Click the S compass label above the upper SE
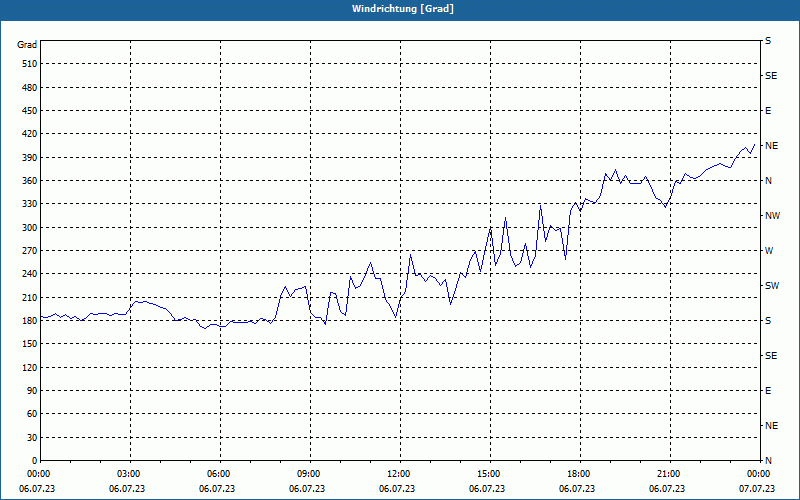This screenshot has width=800, height=500. 768,41
